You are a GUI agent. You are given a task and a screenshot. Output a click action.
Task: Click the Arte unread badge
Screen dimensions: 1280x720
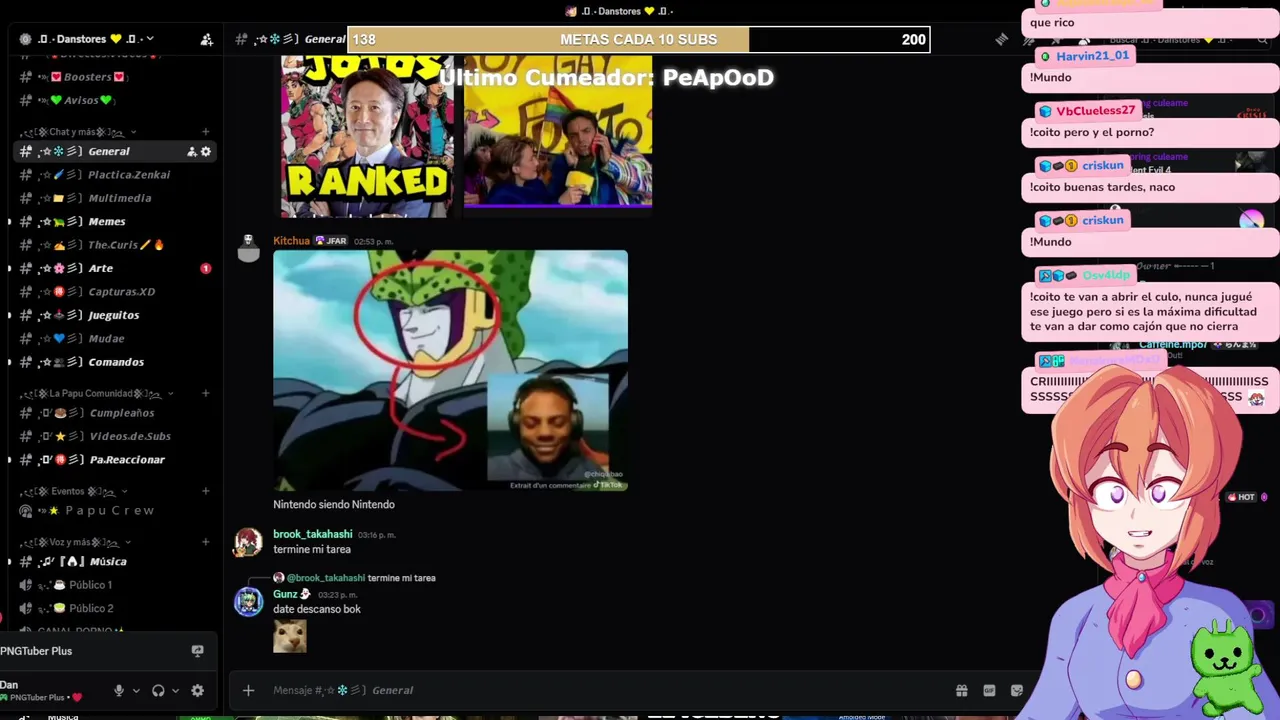[205, 268]
